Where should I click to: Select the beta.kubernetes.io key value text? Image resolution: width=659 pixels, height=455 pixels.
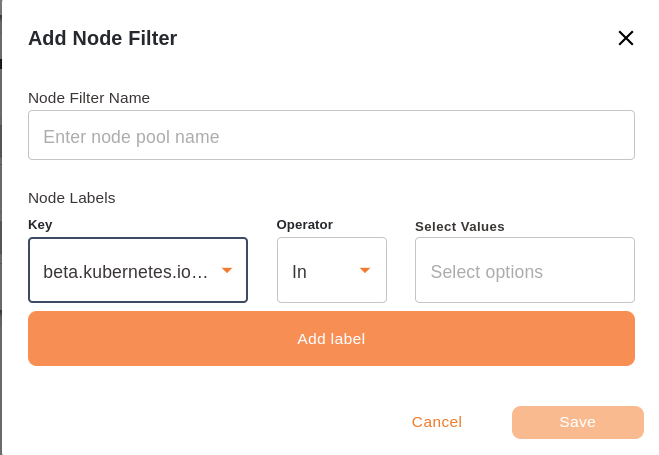(126, 272)
